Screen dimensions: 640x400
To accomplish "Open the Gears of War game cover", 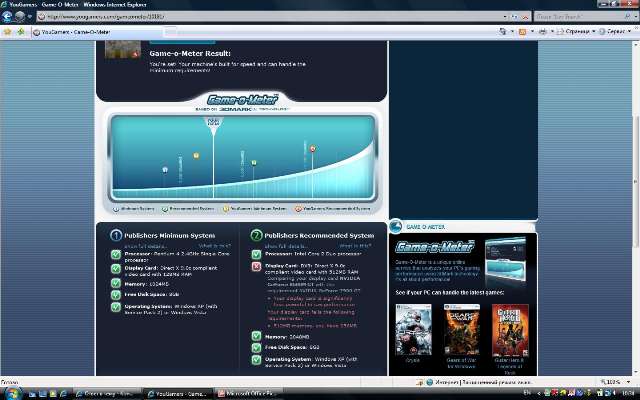I will pos(462,330).
